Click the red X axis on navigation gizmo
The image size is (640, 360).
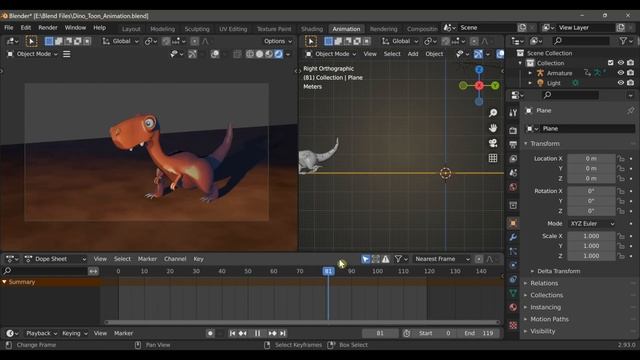pos(479,85)
